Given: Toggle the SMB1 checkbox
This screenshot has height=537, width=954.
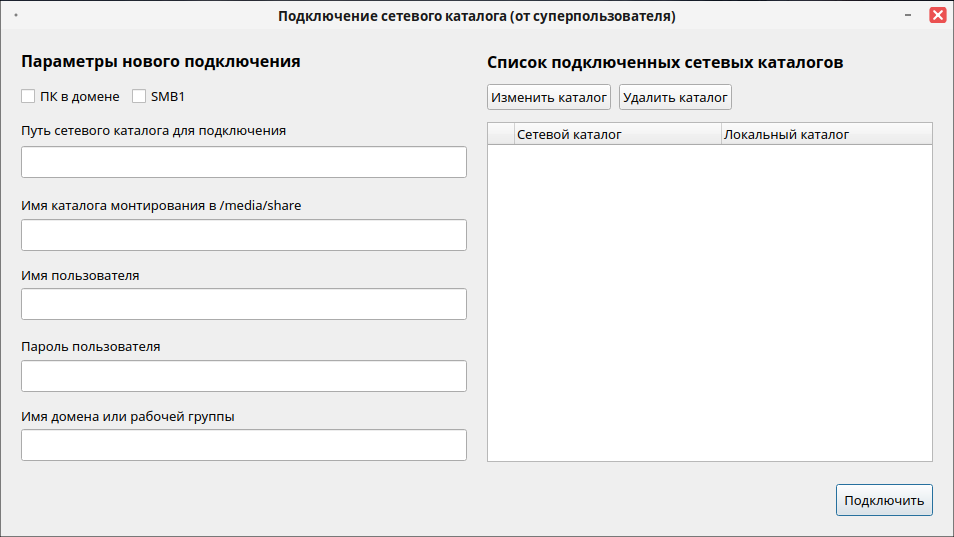Looking at the screenshot, I should (x=139, y=97).
